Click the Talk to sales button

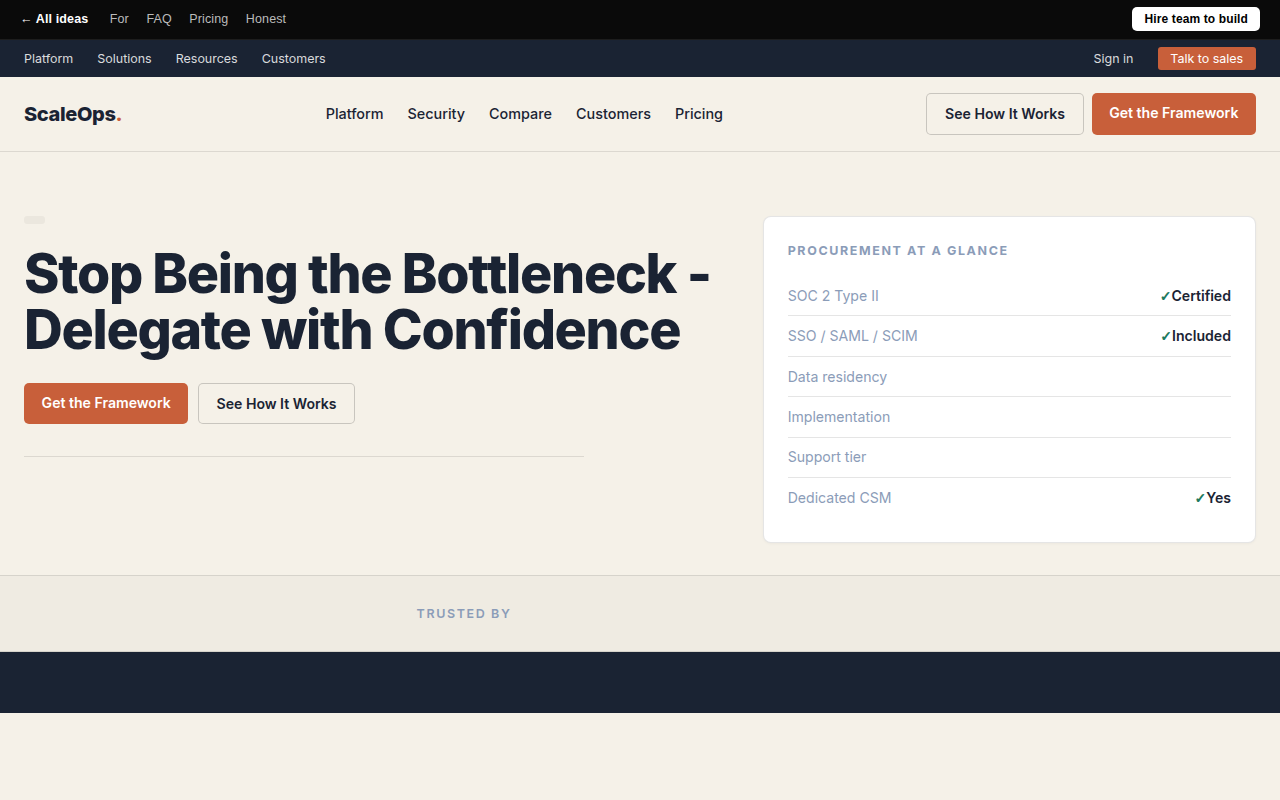tap(1206, 59)
